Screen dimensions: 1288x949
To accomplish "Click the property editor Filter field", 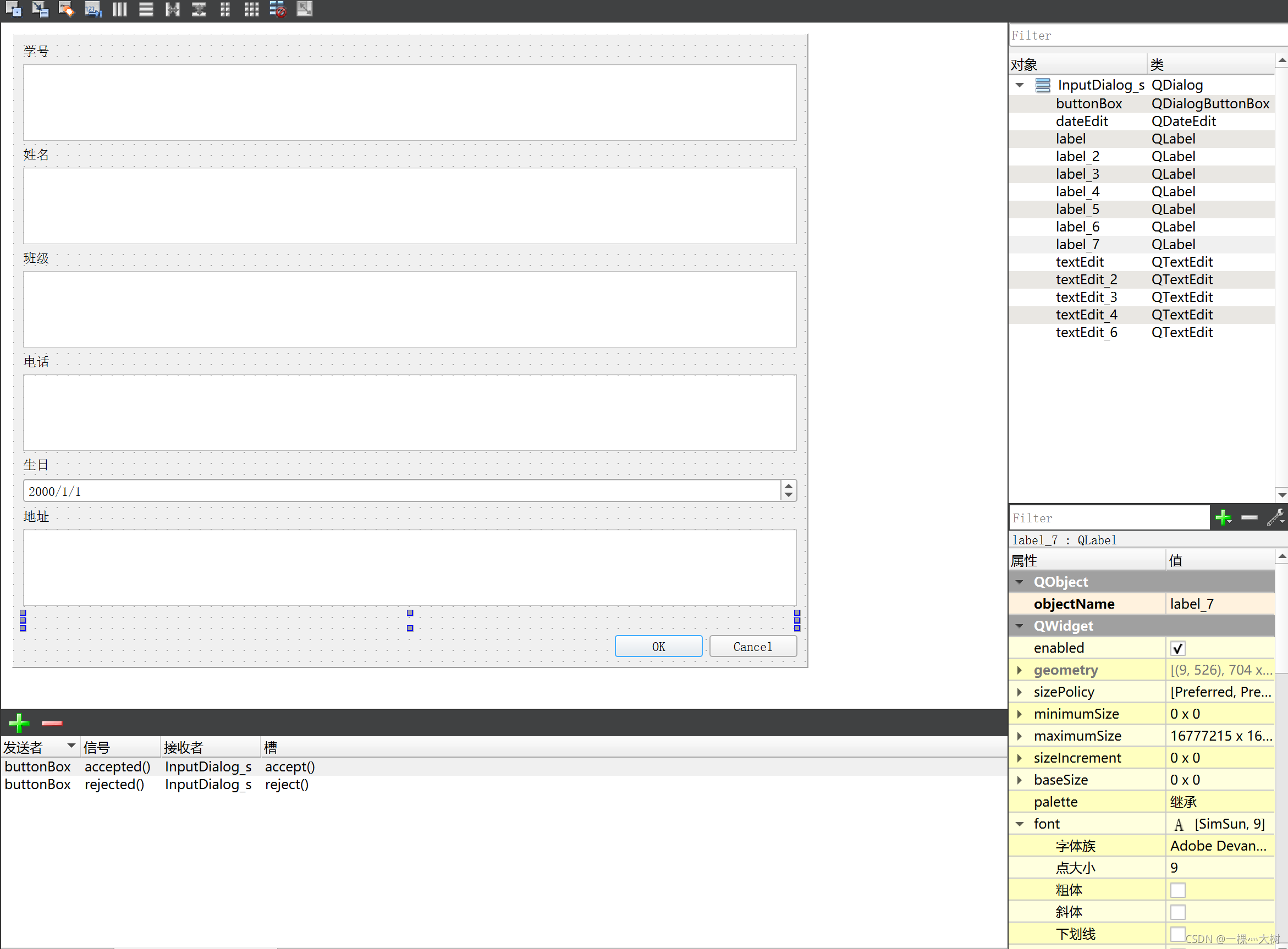I will click(1109, 517).
